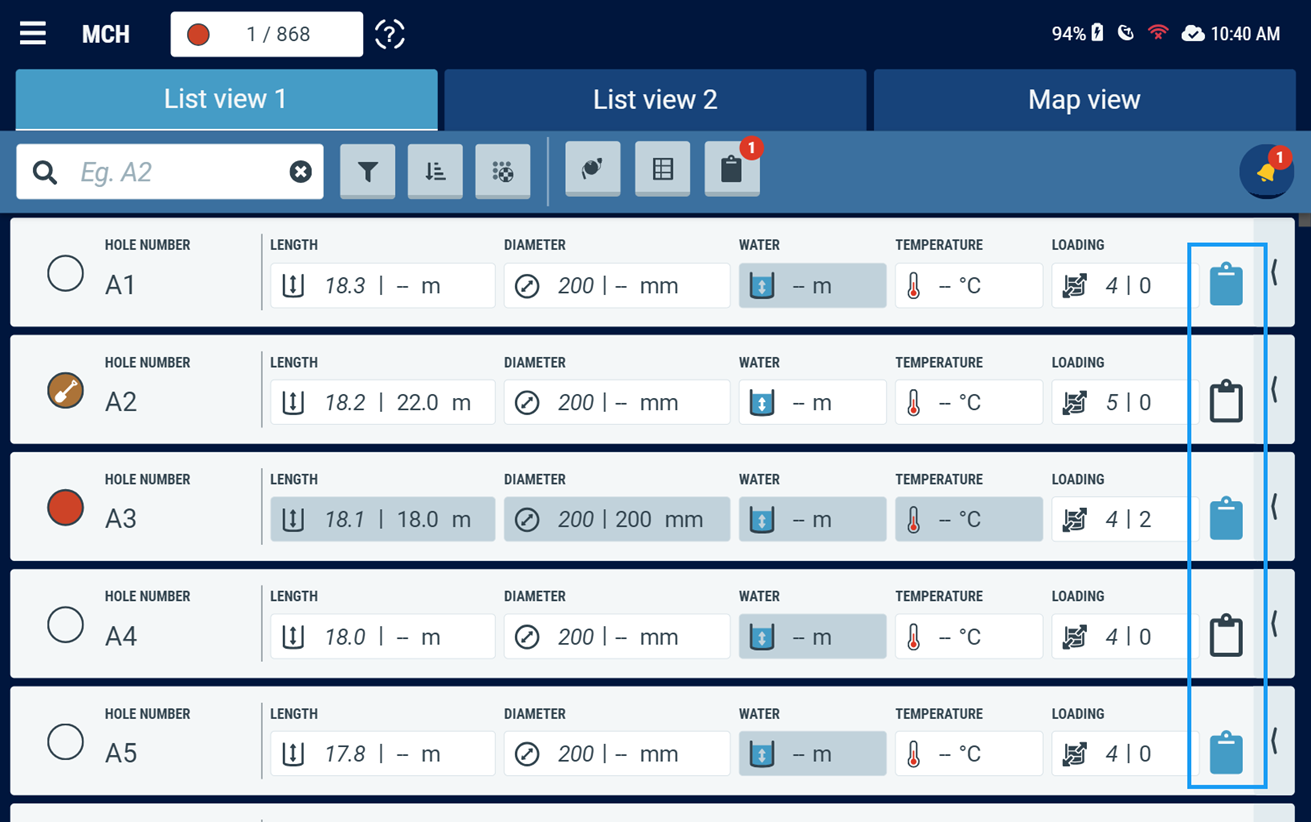Expand the side chevron on row A3
This screenshot has width=1311, height=822.
1275,506
